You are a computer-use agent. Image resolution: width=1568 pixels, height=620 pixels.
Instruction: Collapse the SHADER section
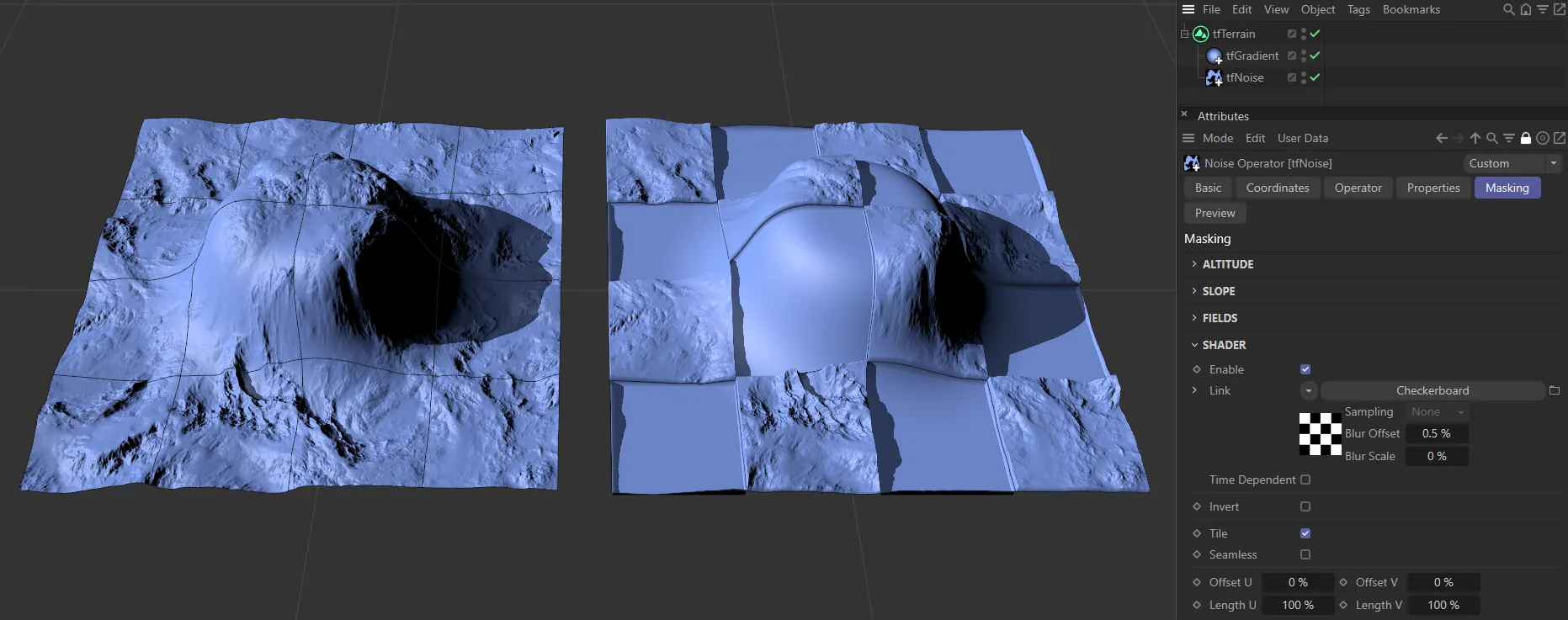coord(1194,345)
